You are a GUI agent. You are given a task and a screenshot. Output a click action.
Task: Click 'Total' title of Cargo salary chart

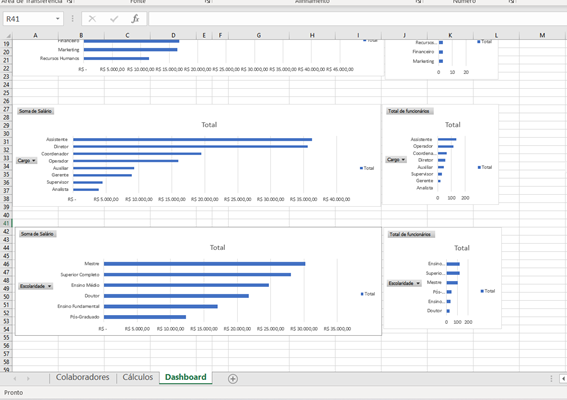(209, 125)
